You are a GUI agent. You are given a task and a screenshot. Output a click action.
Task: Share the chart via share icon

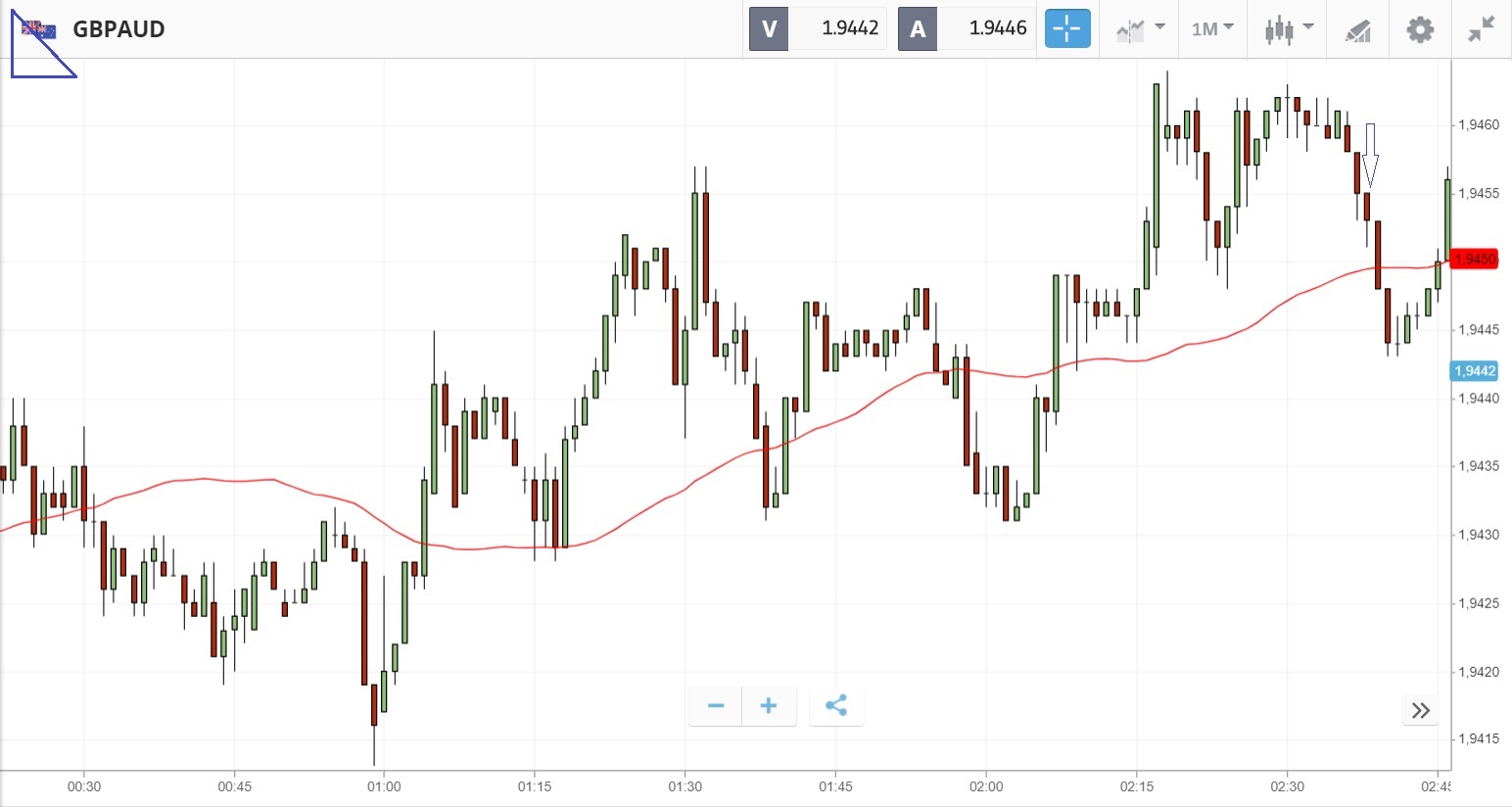[x=836, y=706]
